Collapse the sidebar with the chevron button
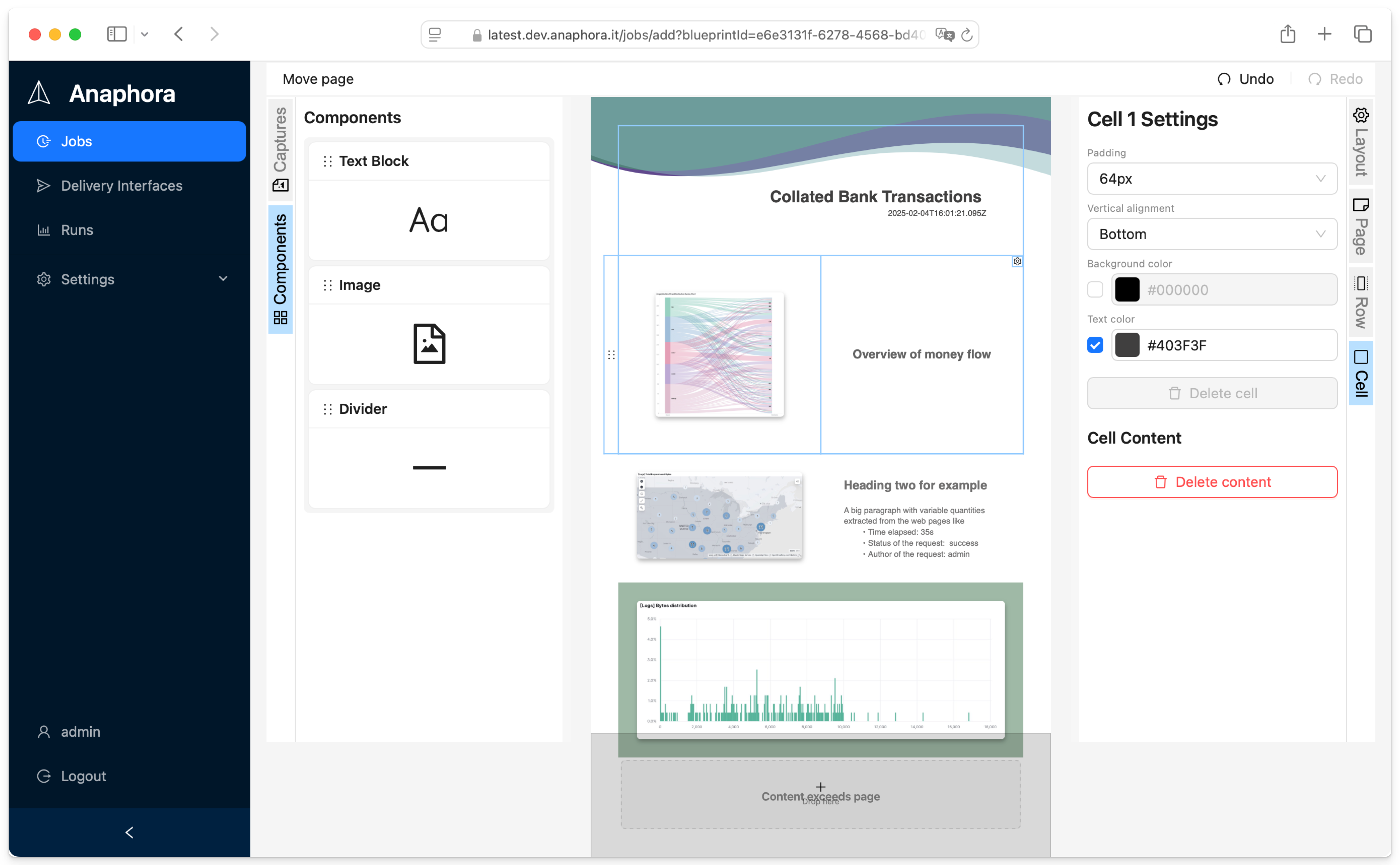 pos(129,832)
